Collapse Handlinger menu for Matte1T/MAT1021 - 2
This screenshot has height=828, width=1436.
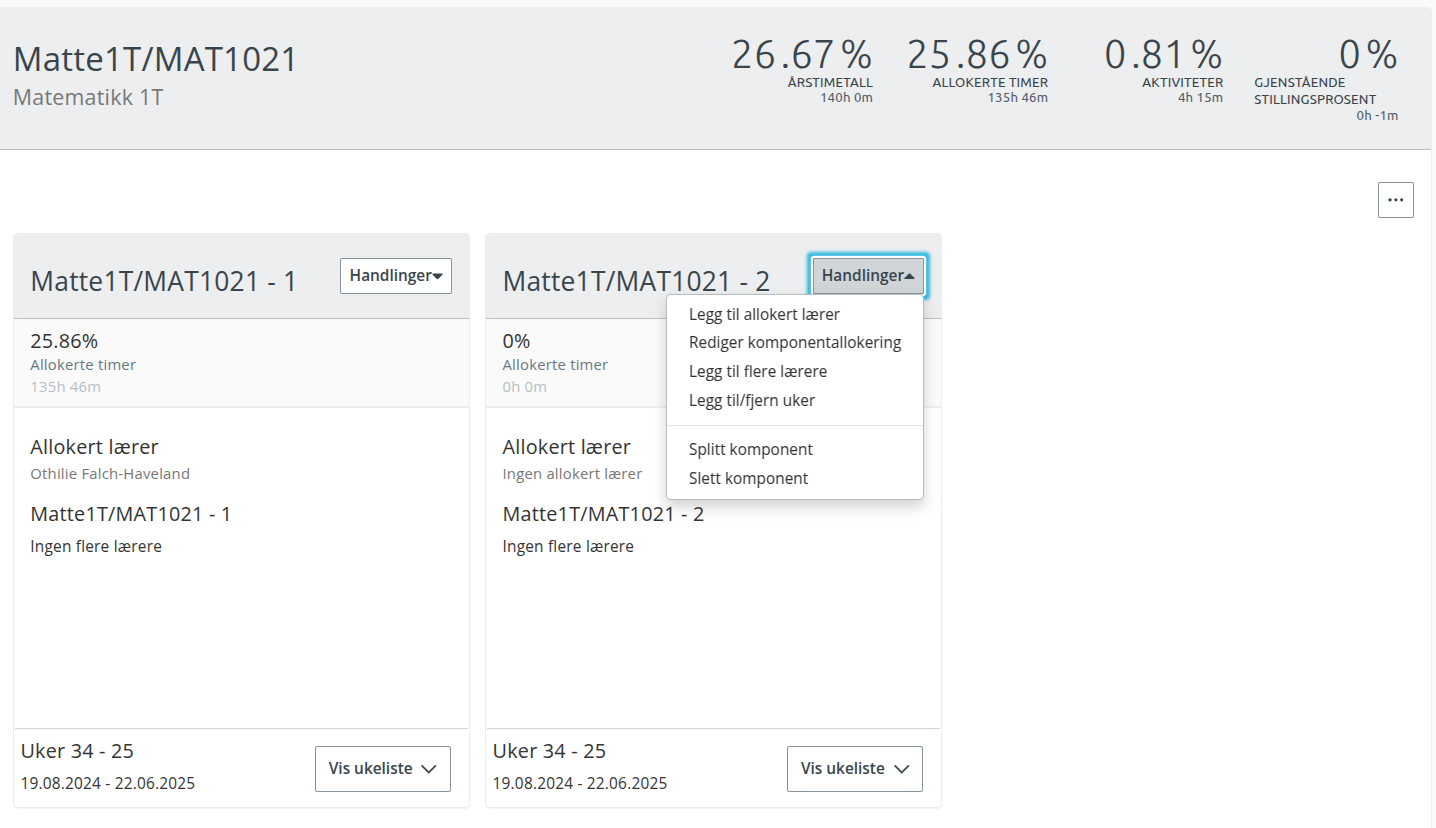868,276
